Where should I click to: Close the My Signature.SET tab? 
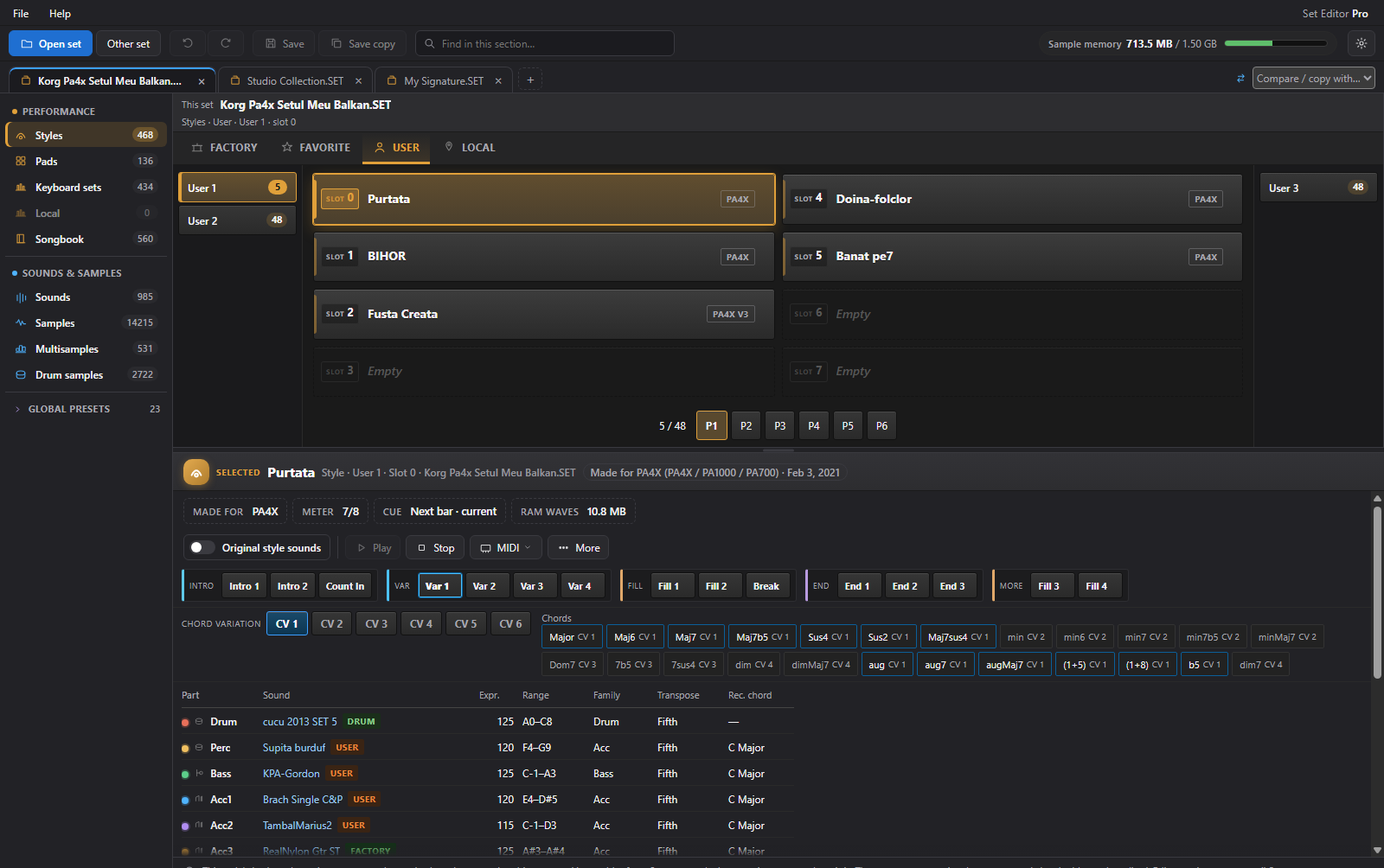pyautogui.click(x=498, y=81)
